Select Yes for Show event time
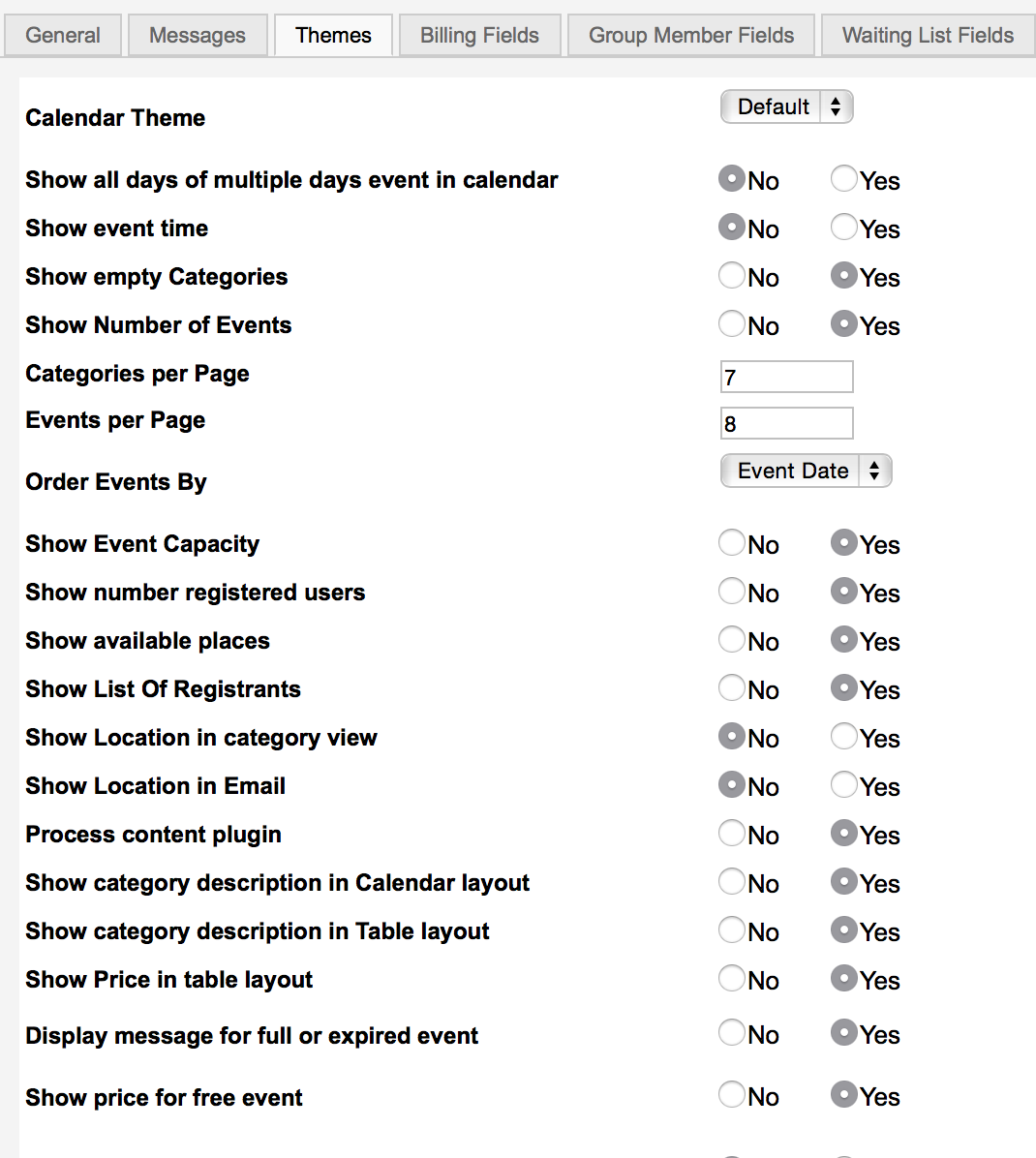Viewport: 1036px width, 1158px height. pyautogui.click(x=844, y=227)
